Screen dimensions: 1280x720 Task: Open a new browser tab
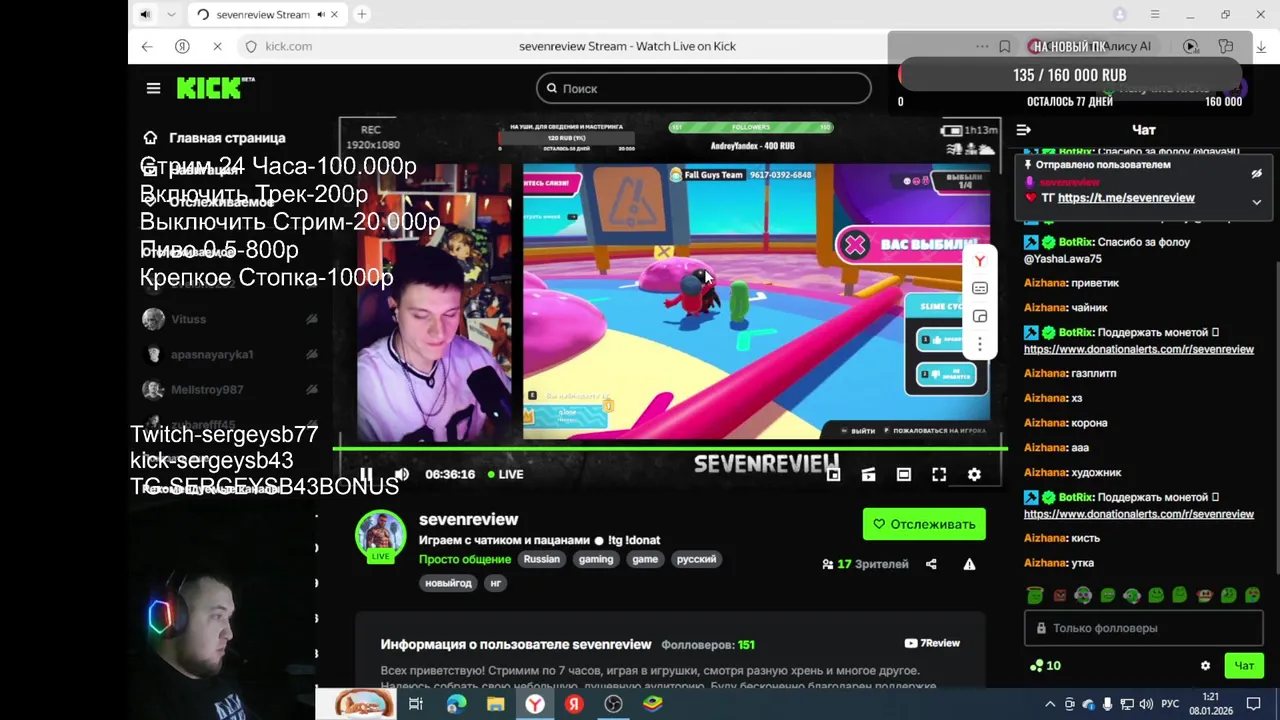click(x=362, y=14)
